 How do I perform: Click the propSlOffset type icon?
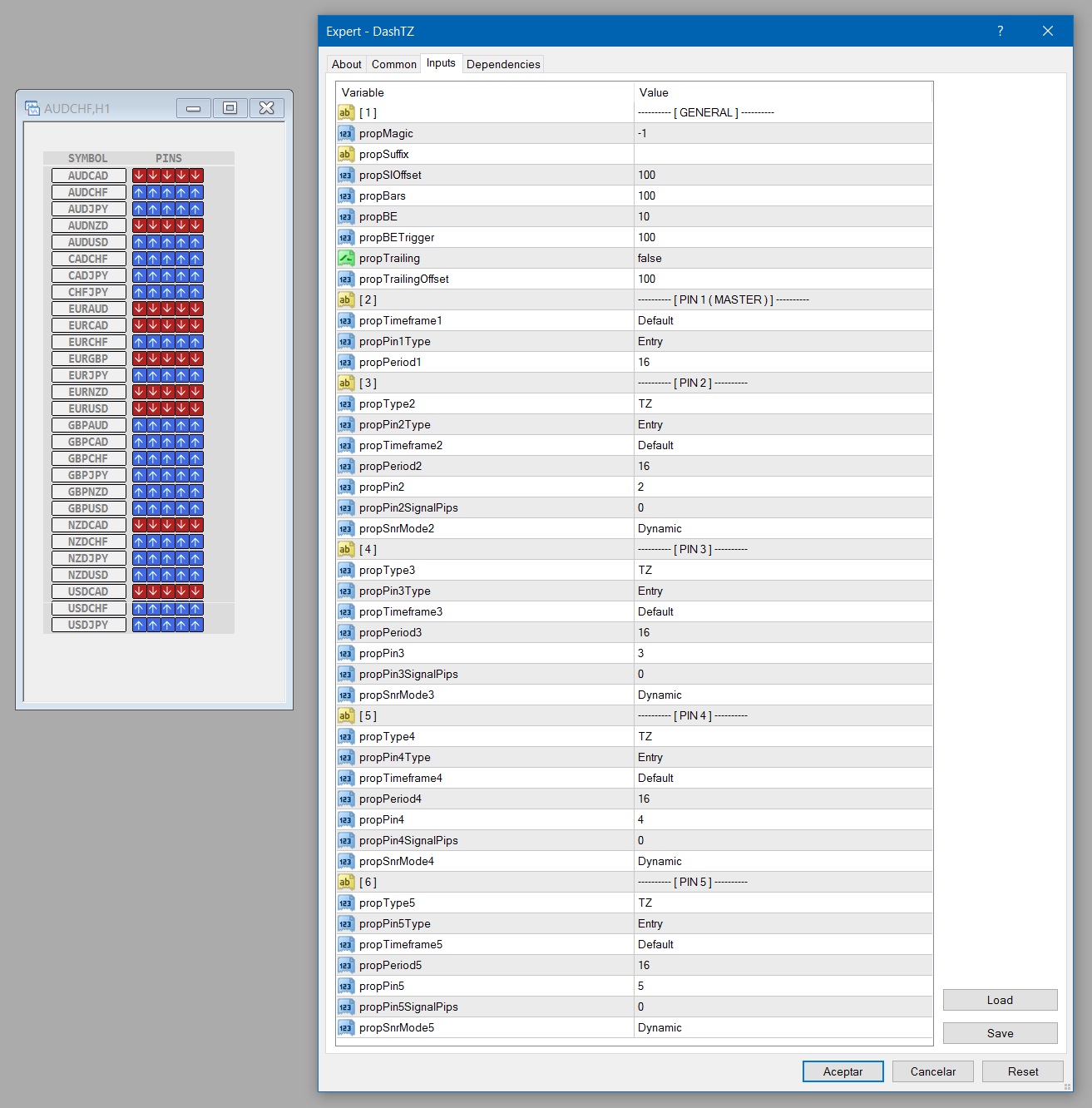(346, 175)
